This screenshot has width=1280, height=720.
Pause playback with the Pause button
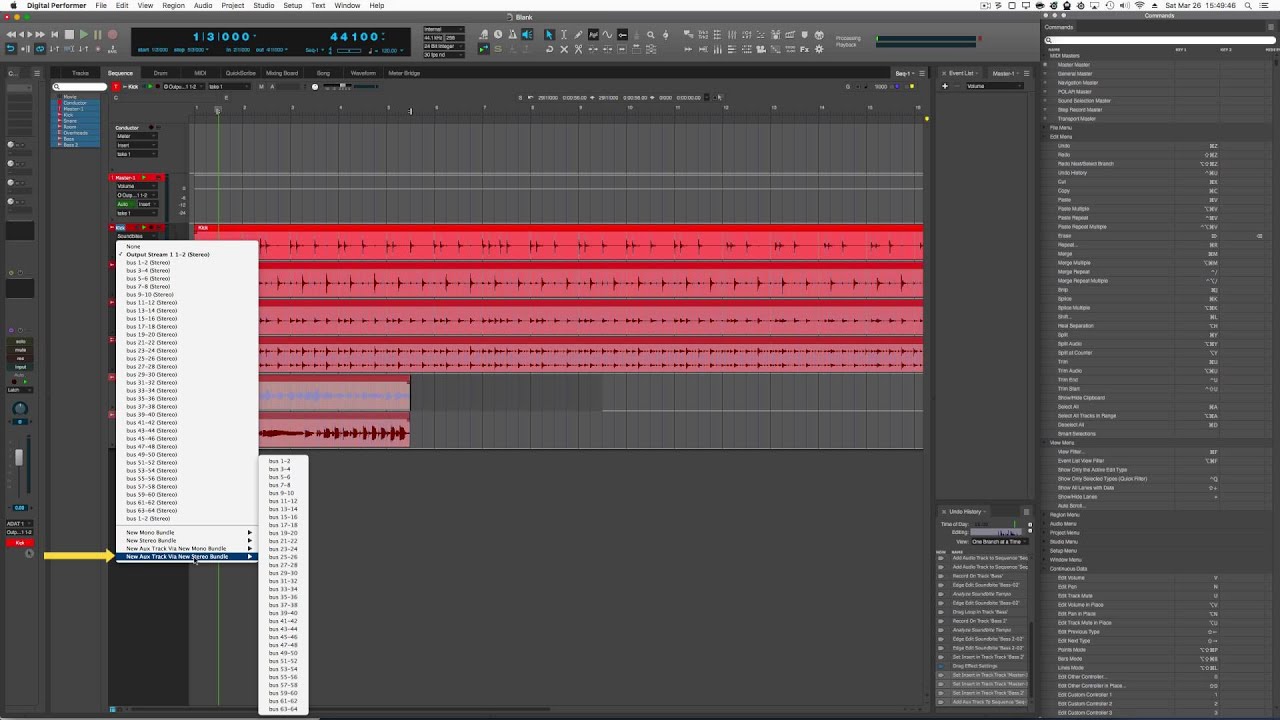click(x=97, y=34)
